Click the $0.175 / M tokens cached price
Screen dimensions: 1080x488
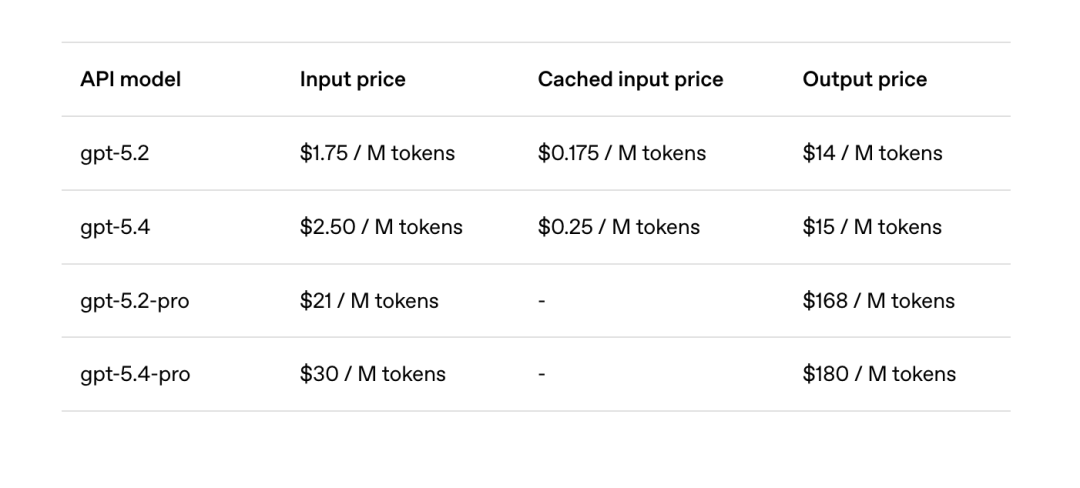pos(621,154)
